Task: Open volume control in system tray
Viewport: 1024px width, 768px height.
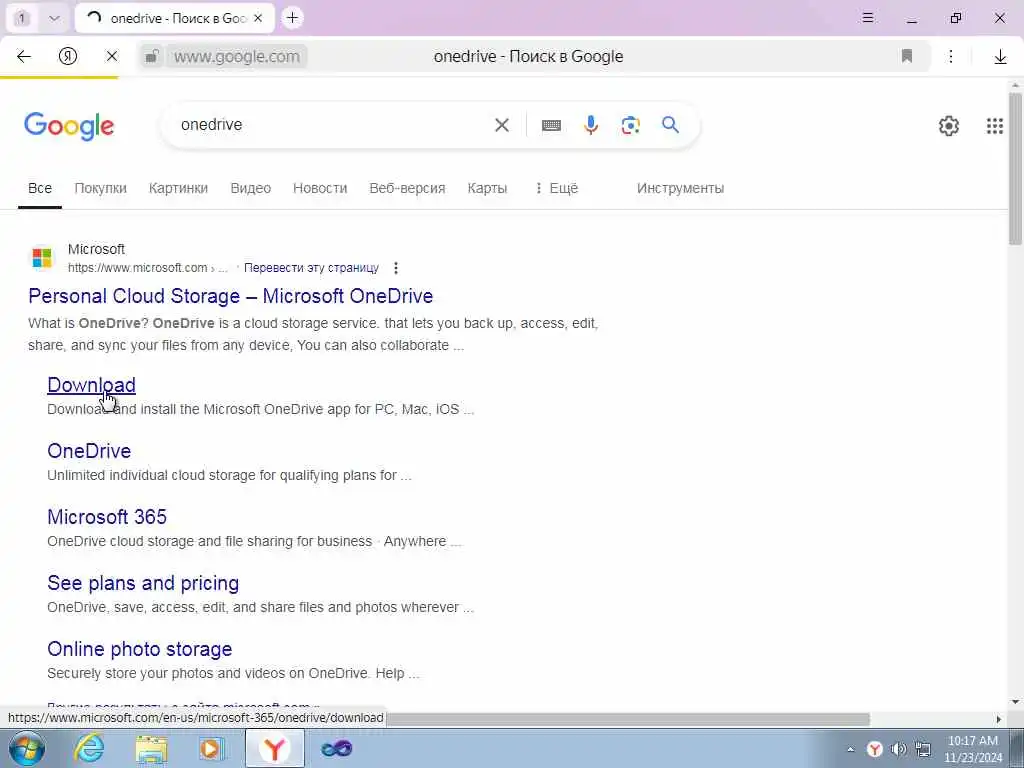Action: pos(899,749)
